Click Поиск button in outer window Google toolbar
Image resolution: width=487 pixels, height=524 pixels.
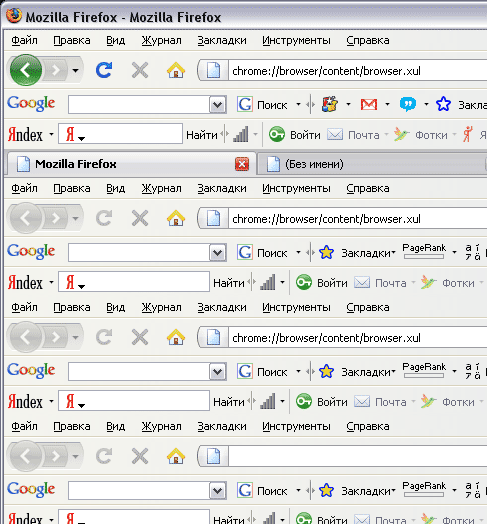(263, 105)
